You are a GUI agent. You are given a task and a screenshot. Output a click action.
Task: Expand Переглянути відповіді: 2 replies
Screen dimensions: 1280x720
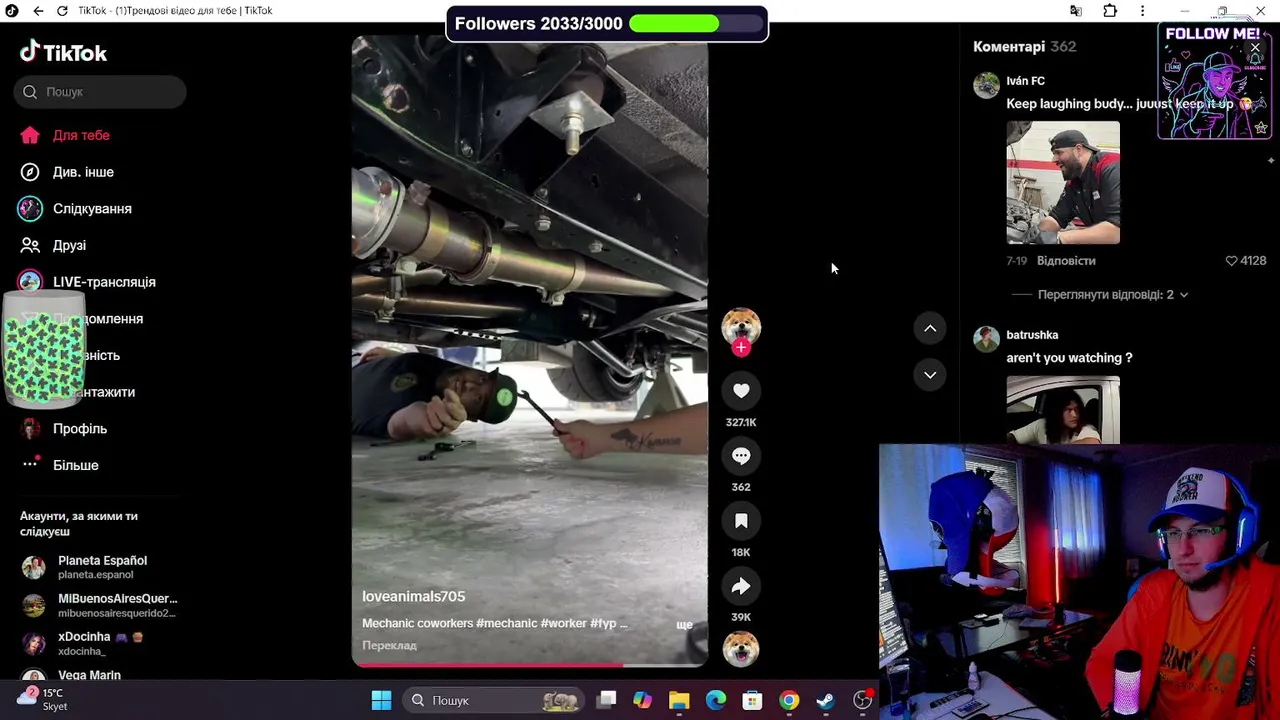click(1113, 295)
